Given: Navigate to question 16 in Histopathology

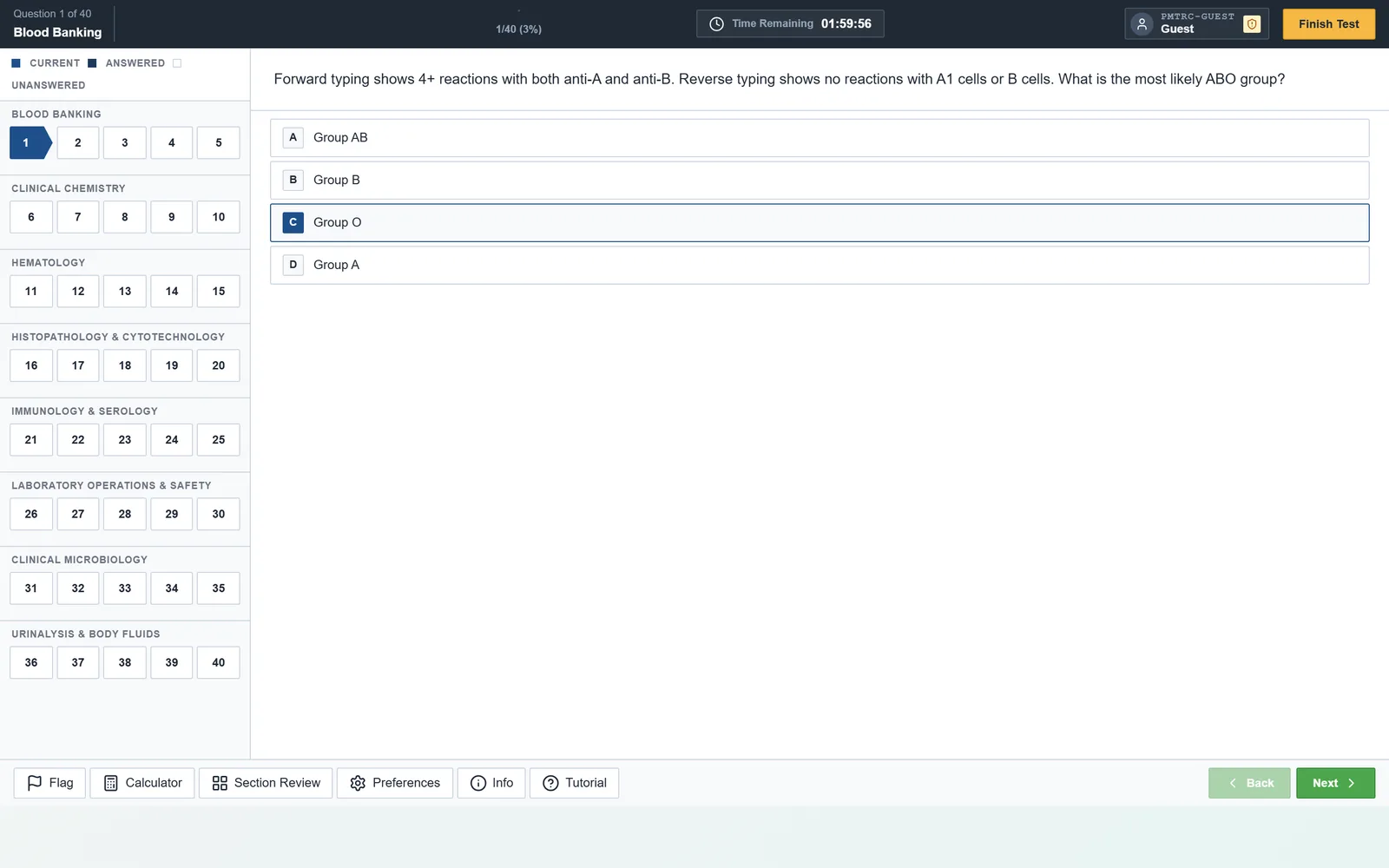Looking at the screenshot, I should pos(31,365).
